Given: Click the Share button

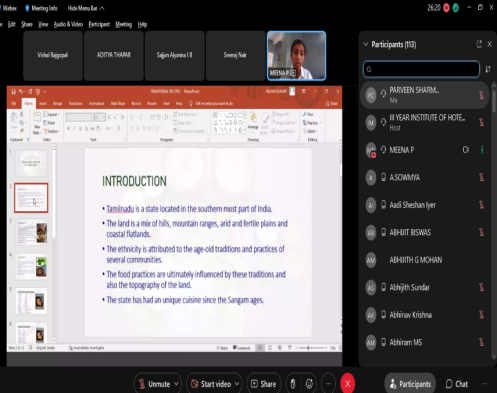Looking at the screenshot, I should tap(264, 384).
